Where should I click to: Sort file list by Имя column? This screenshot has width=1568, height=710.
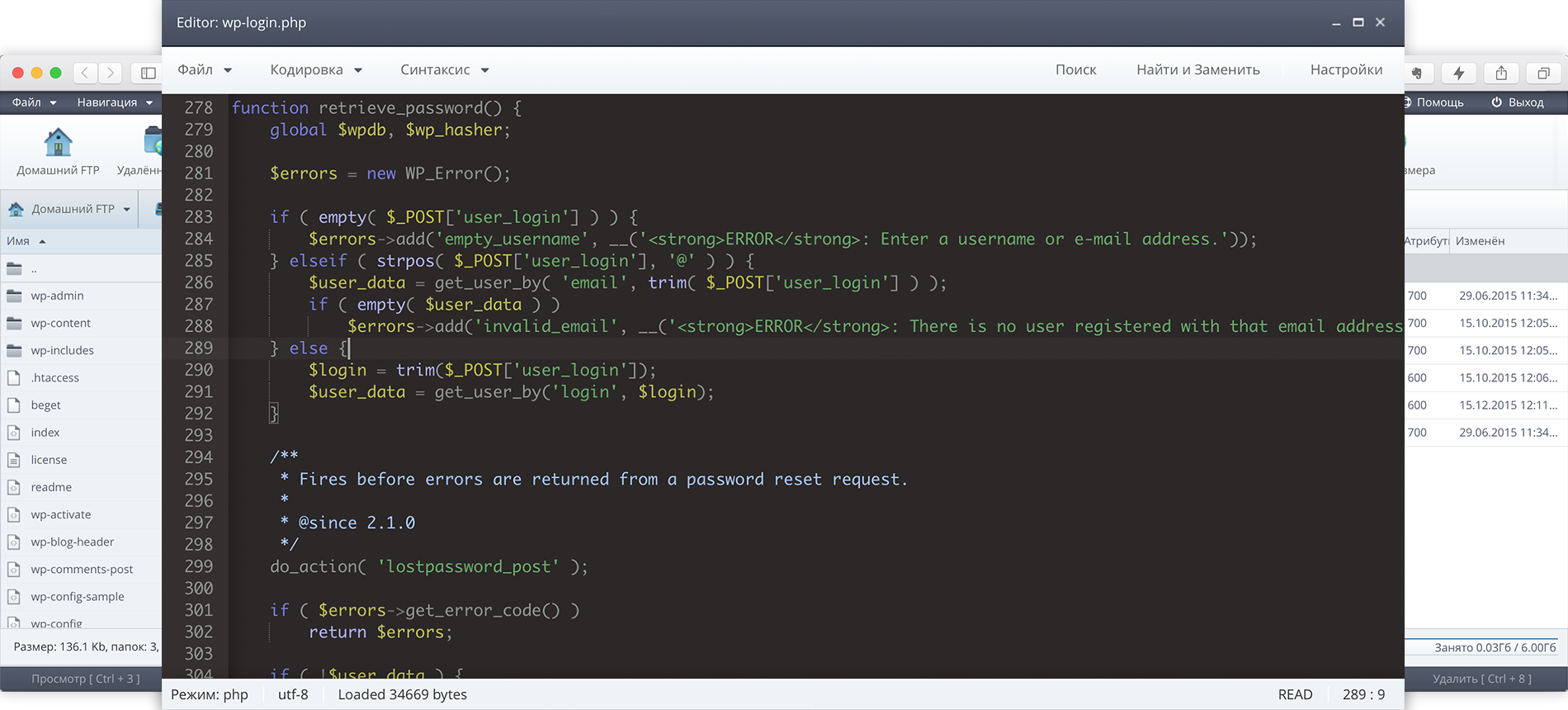pyautogui.click(x=26, y=241)
